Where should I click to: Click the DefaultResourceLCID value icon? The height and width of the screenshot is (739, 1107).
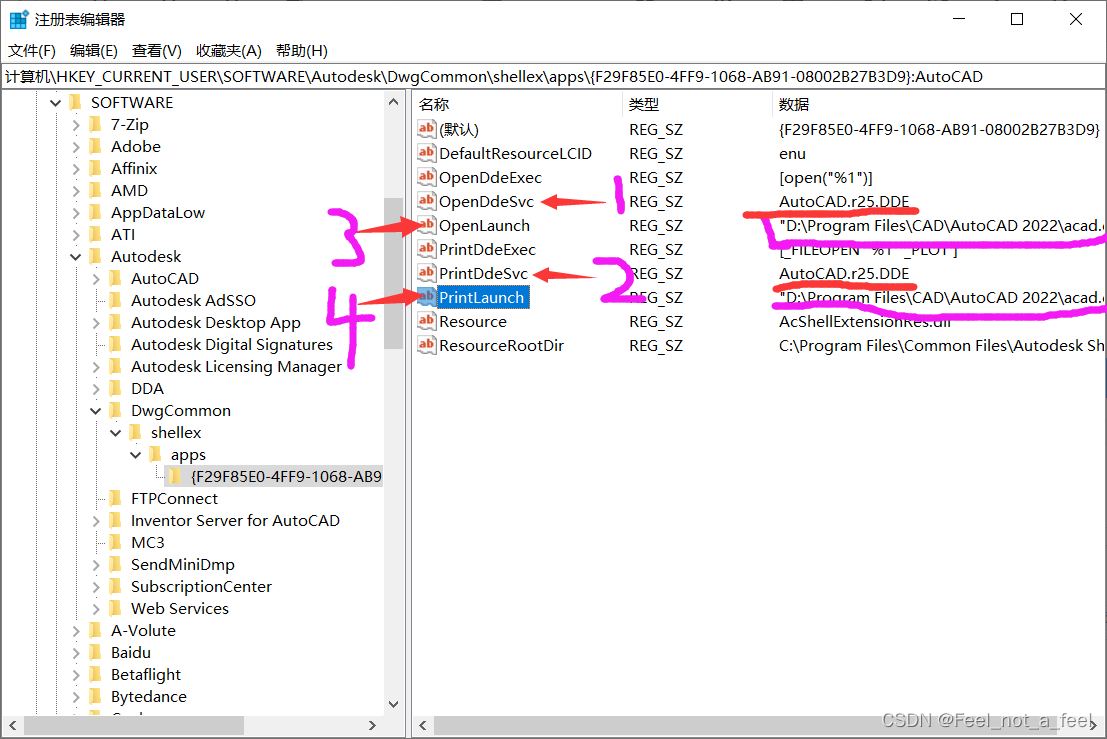pos(426,152)
